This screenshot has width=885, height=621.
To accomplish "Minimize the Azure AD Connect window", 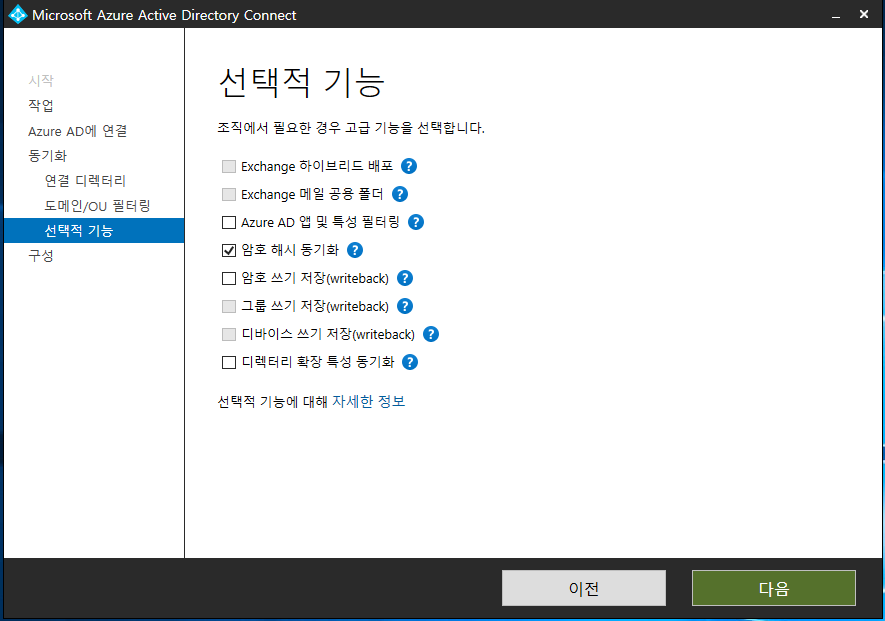I will pyautogui.click(x=836, y=15).
